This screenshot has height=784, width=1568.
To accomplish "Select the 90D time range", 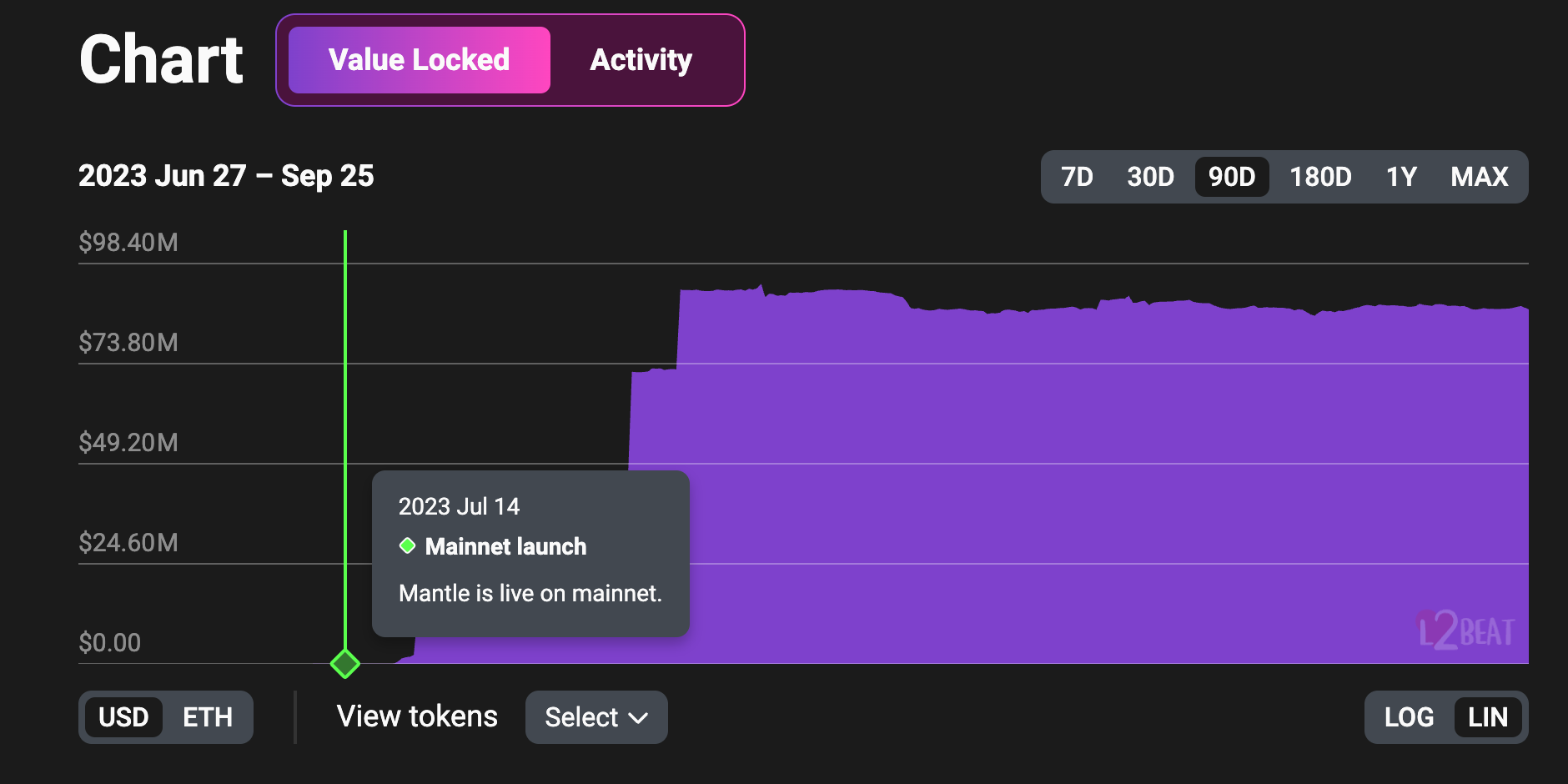I will click(1231, 177).
